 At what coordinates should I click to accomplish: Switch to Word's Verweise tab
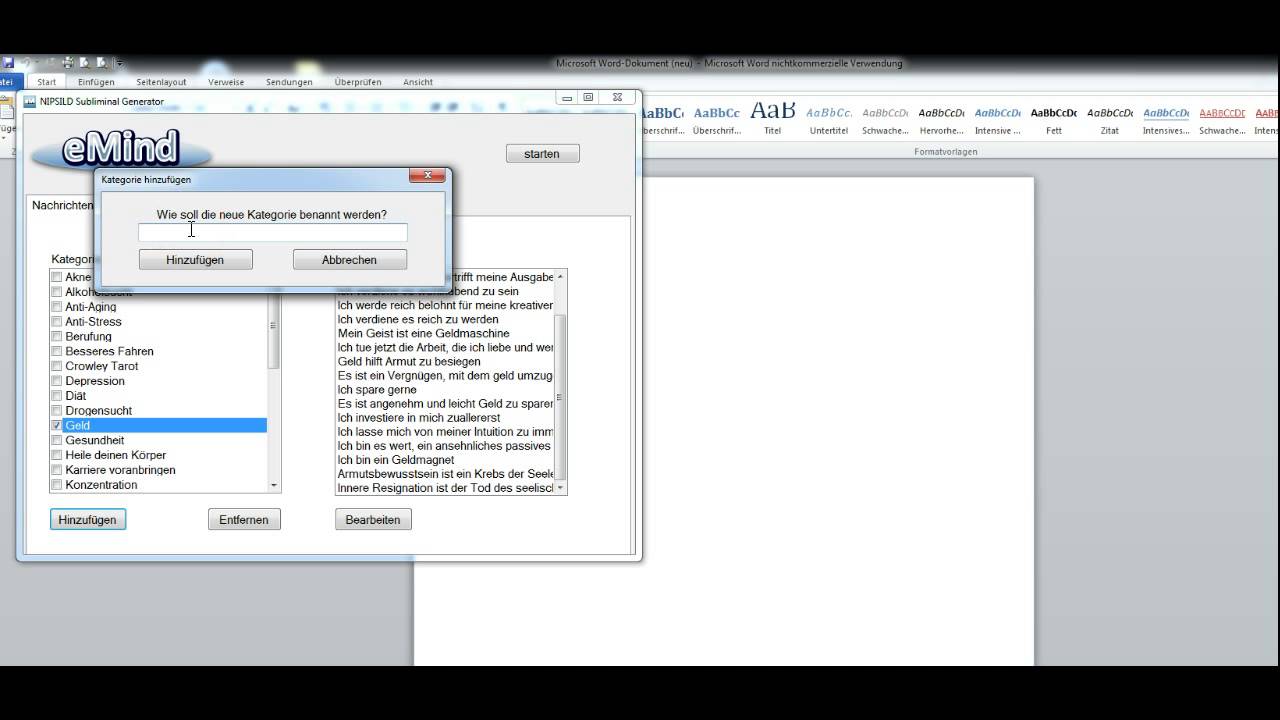(226, 82)
